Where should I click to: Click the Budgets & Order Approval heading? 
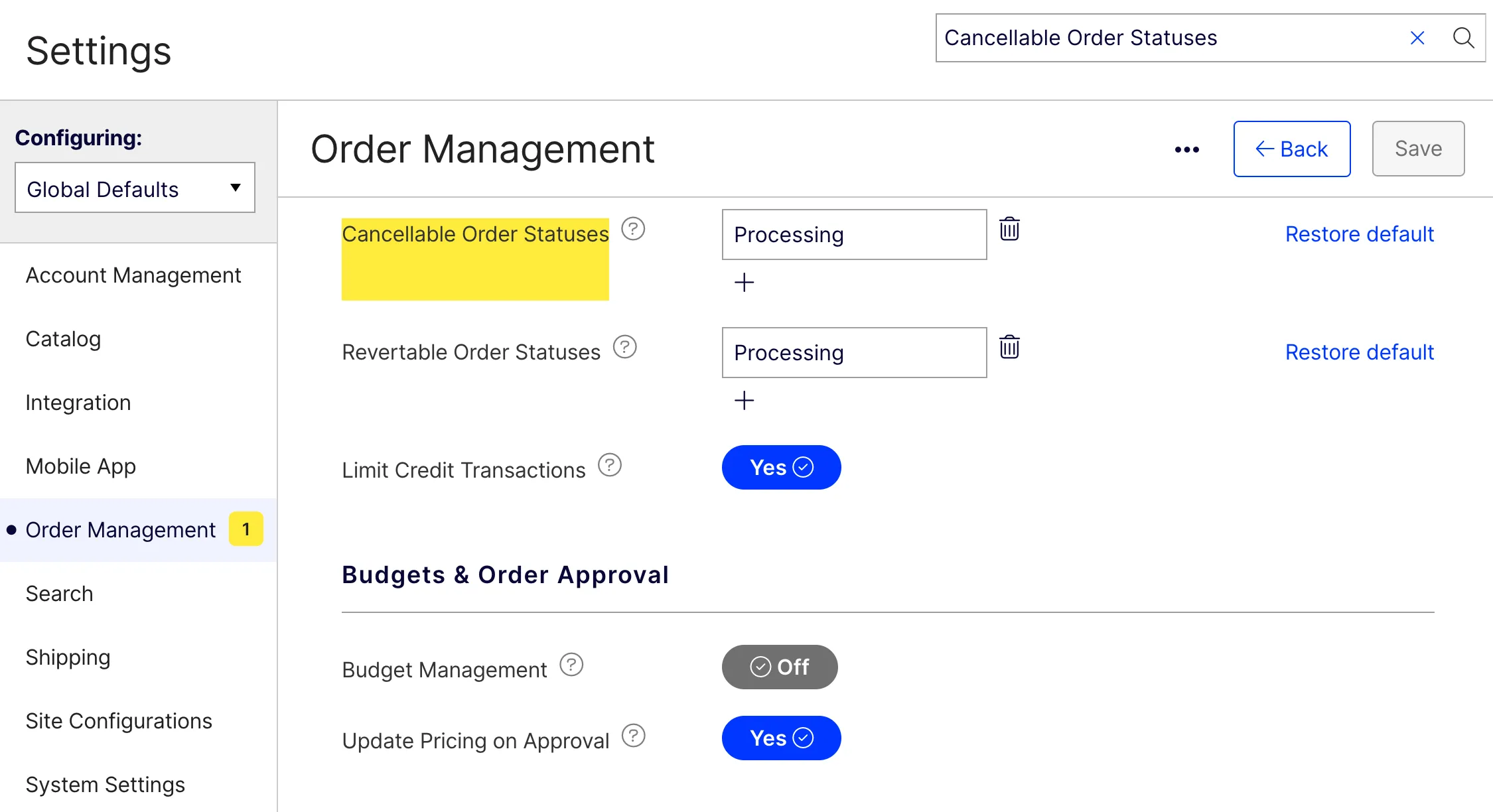click(506, 575)
